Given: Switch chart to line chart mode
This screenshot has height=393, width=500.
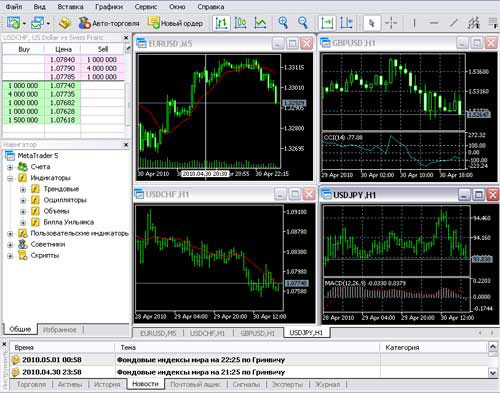Looking at the screenshot, I should click(260, 23).
